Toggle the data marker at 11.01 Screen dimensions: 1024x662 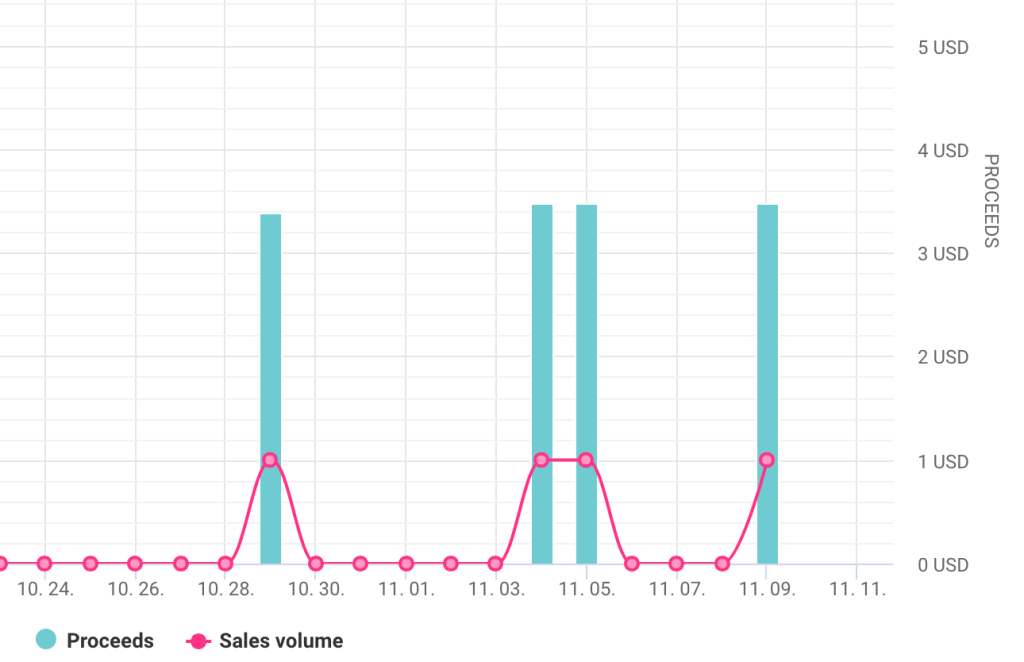pyautogui.click(x=405, y=563)
